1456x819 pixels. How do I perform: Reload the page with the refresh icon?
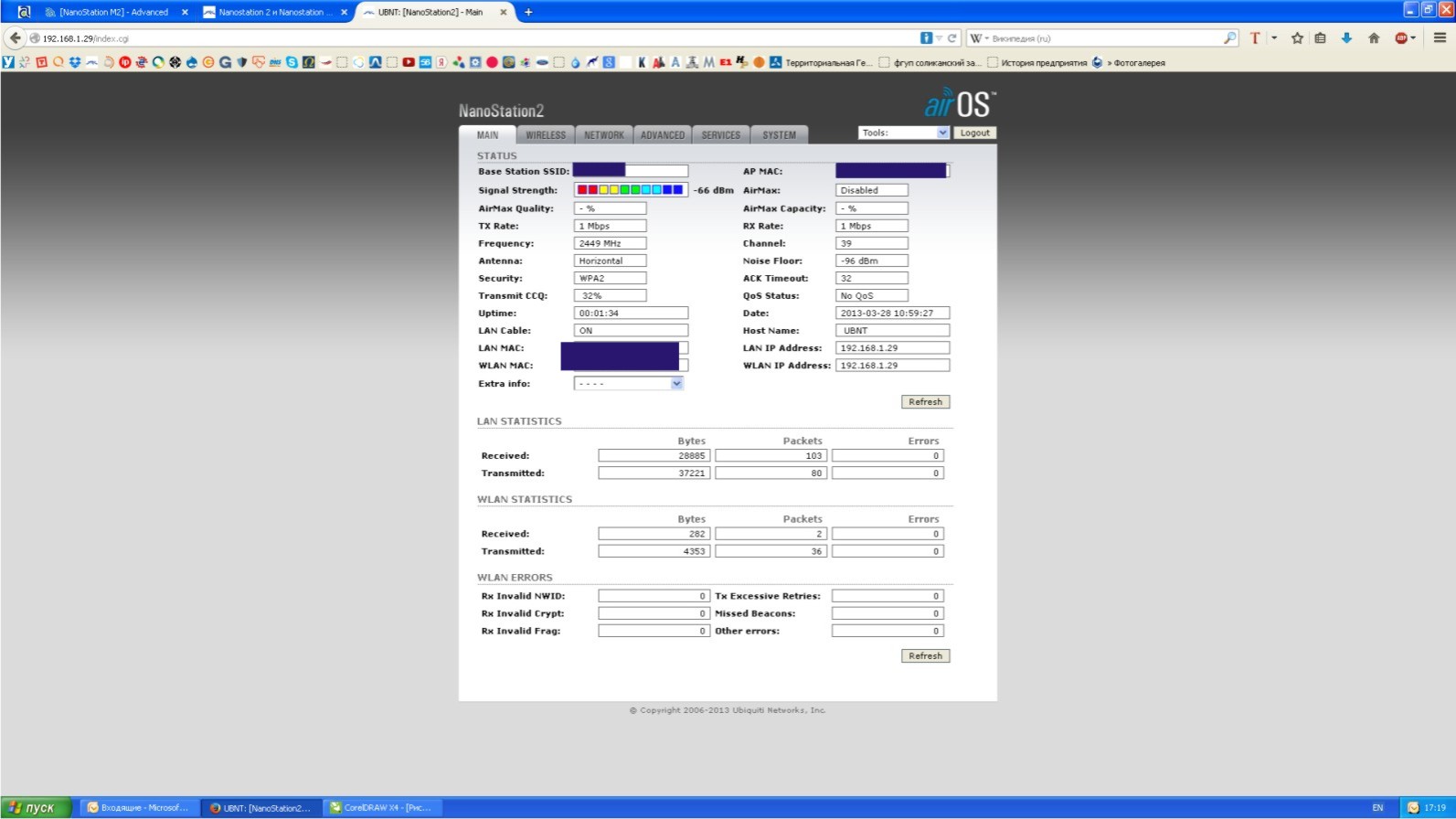coord(951,37)
